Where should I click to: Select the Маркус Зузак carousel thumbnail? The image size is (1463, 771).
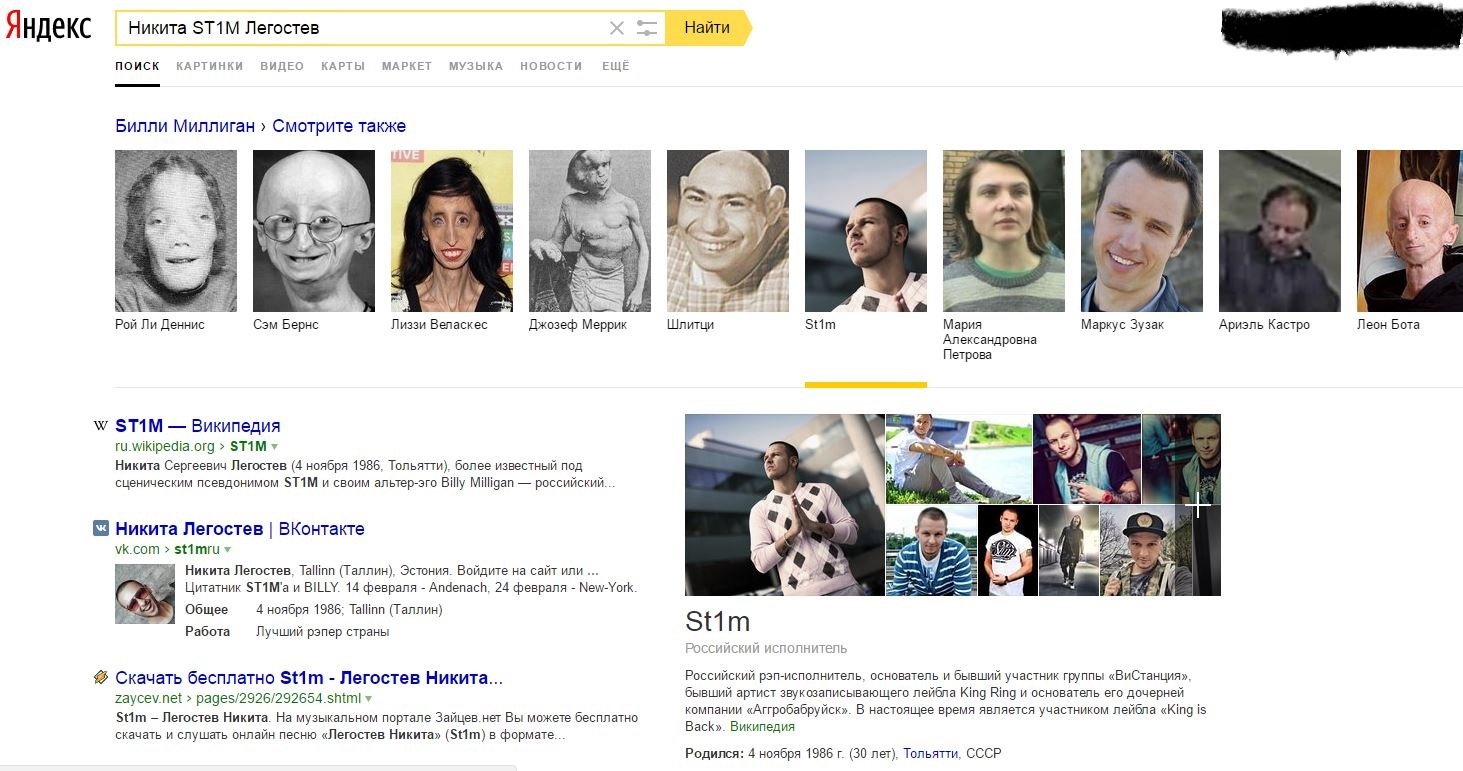[1141, 231]
